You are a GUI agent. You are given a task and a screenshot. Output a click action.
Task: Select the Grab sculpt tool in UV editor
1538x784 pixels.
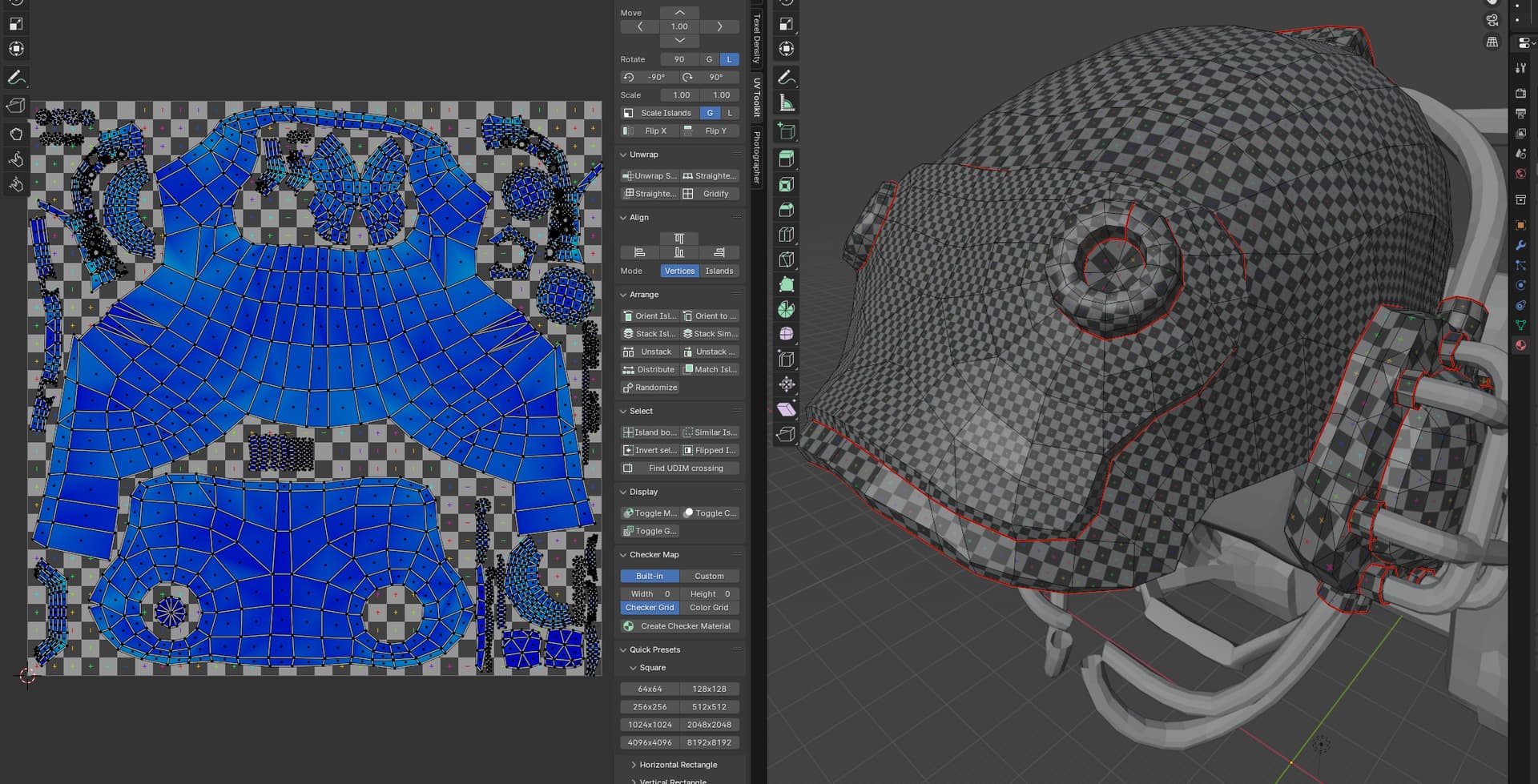click(x=16, y=134)
